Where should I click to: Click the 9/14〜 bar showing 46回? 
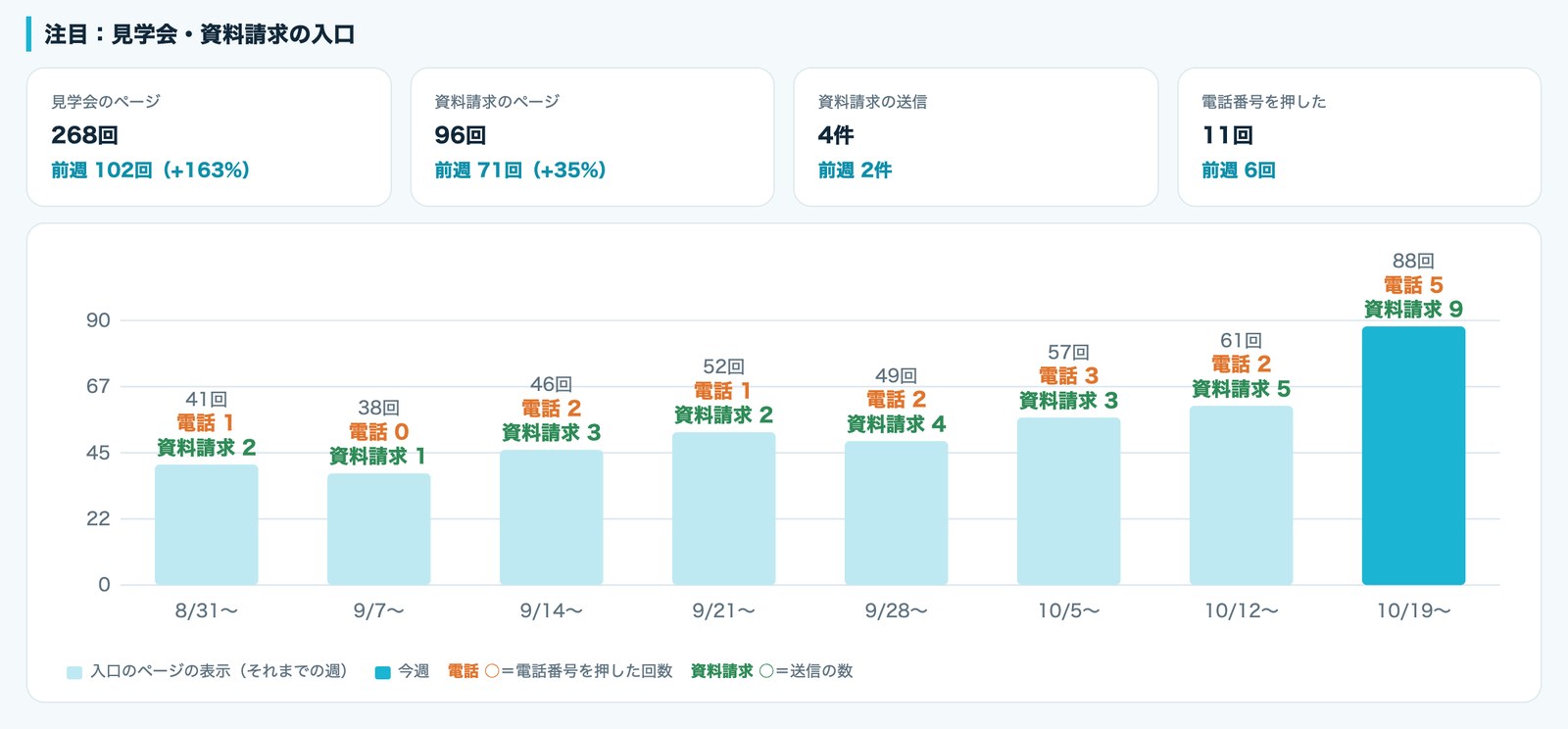click(x=551, y=517)
